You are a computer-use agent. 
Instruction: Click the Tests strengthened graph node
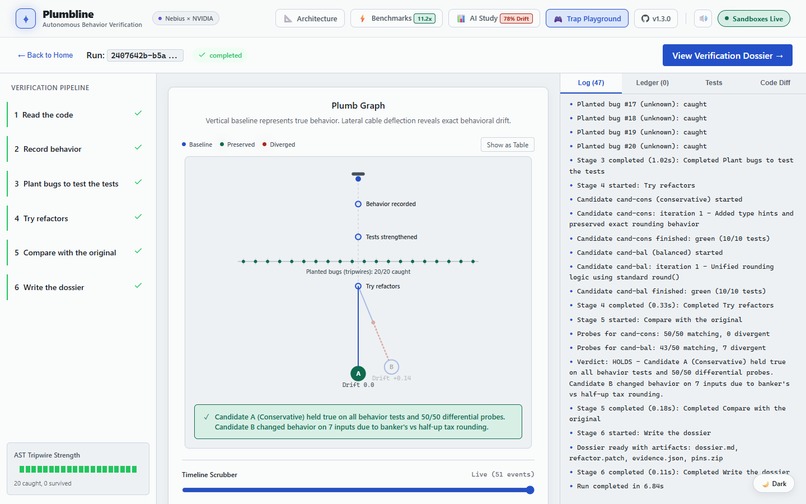point(358,237)
